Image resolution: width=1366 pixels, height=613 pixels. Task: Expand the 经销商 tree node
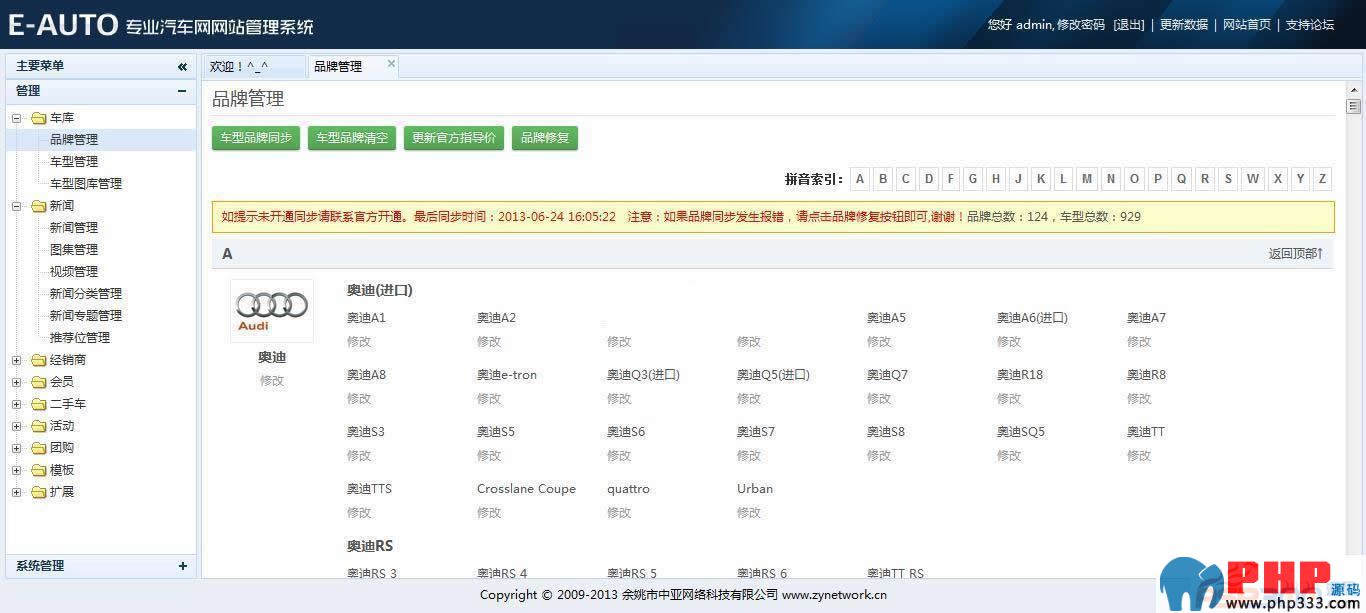(17, 360)
